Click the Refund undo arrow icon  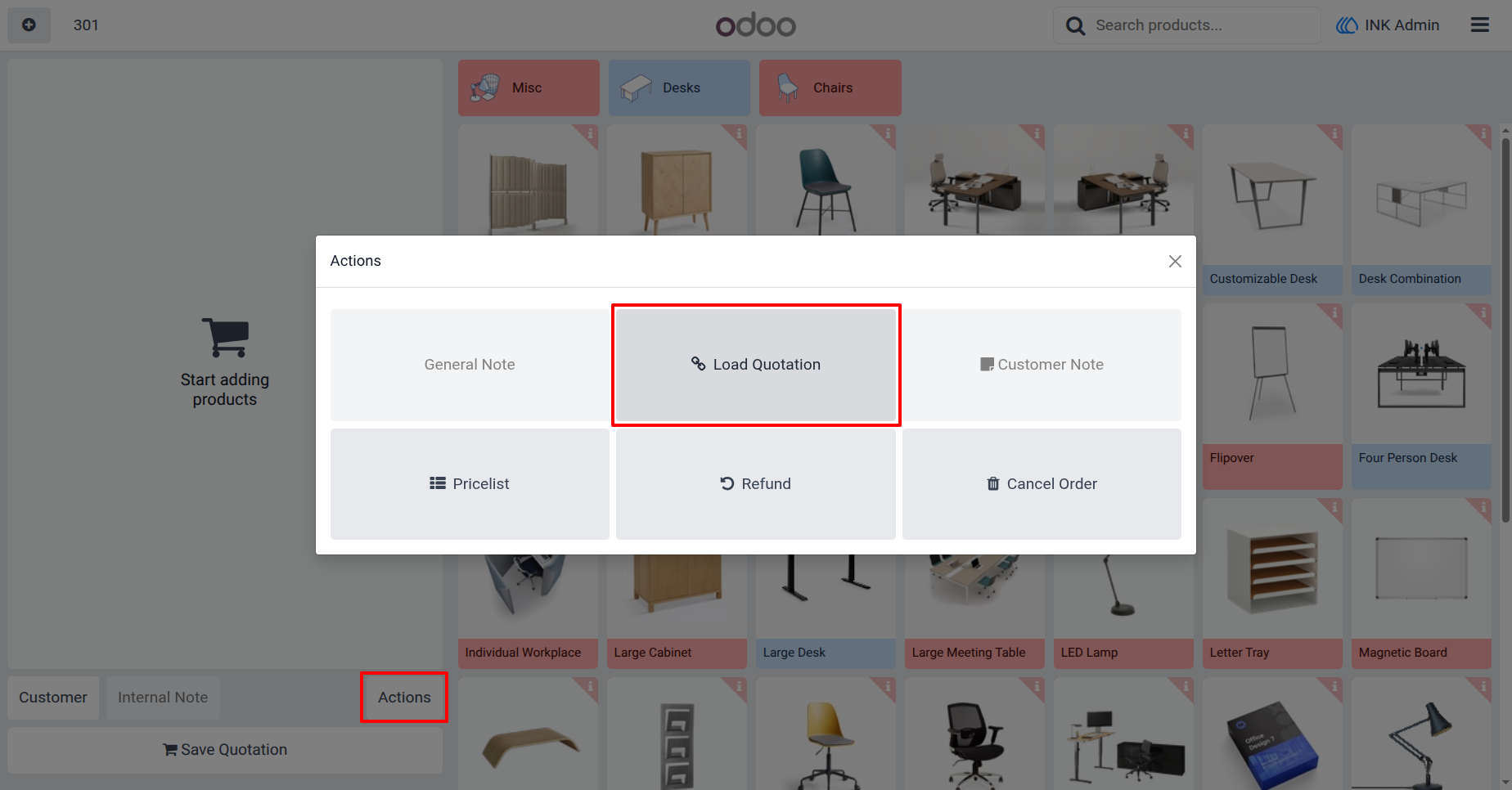click(x=727, y=483)
